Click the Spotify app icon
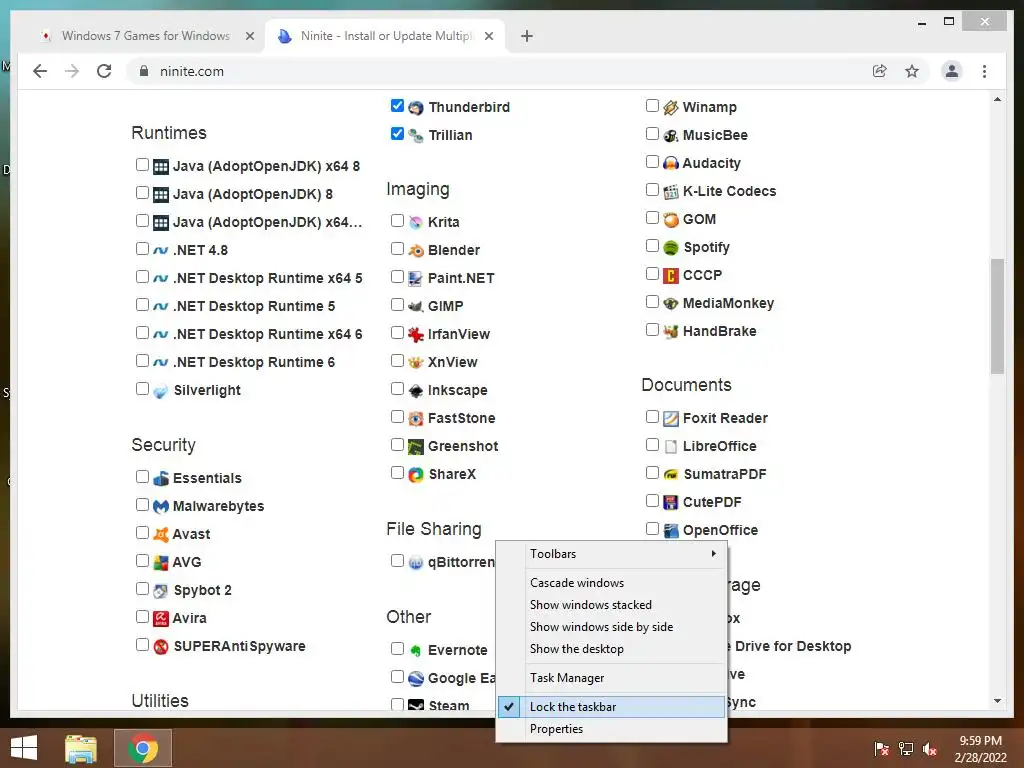1024x768 pixels. [671, 248]
